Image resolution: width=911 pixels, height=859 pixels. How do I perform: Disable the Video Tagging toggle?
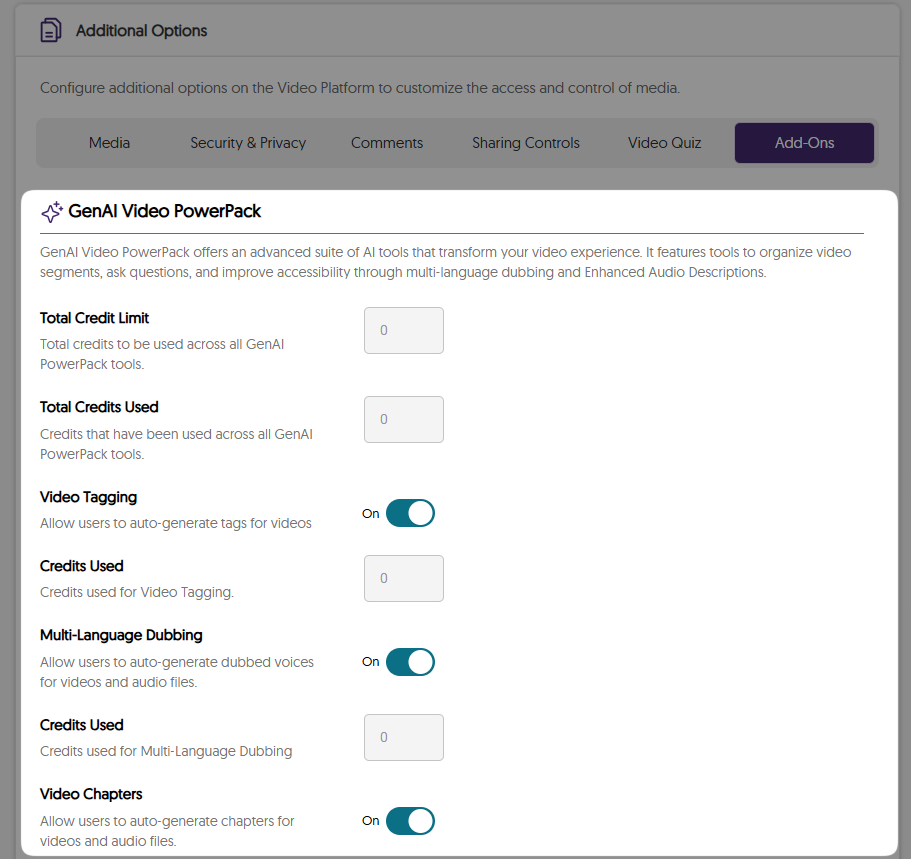click(410, 514)
